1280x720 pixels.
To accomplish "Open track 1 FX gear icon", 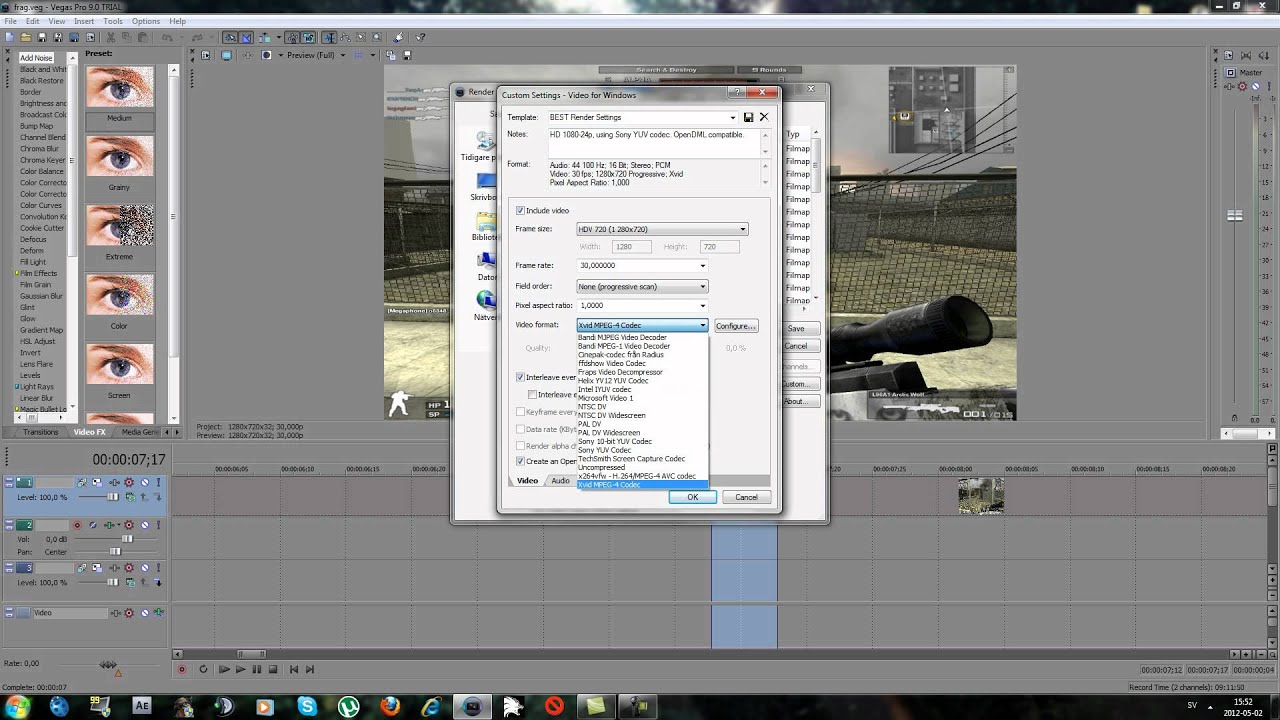I will tap(128, 483).
